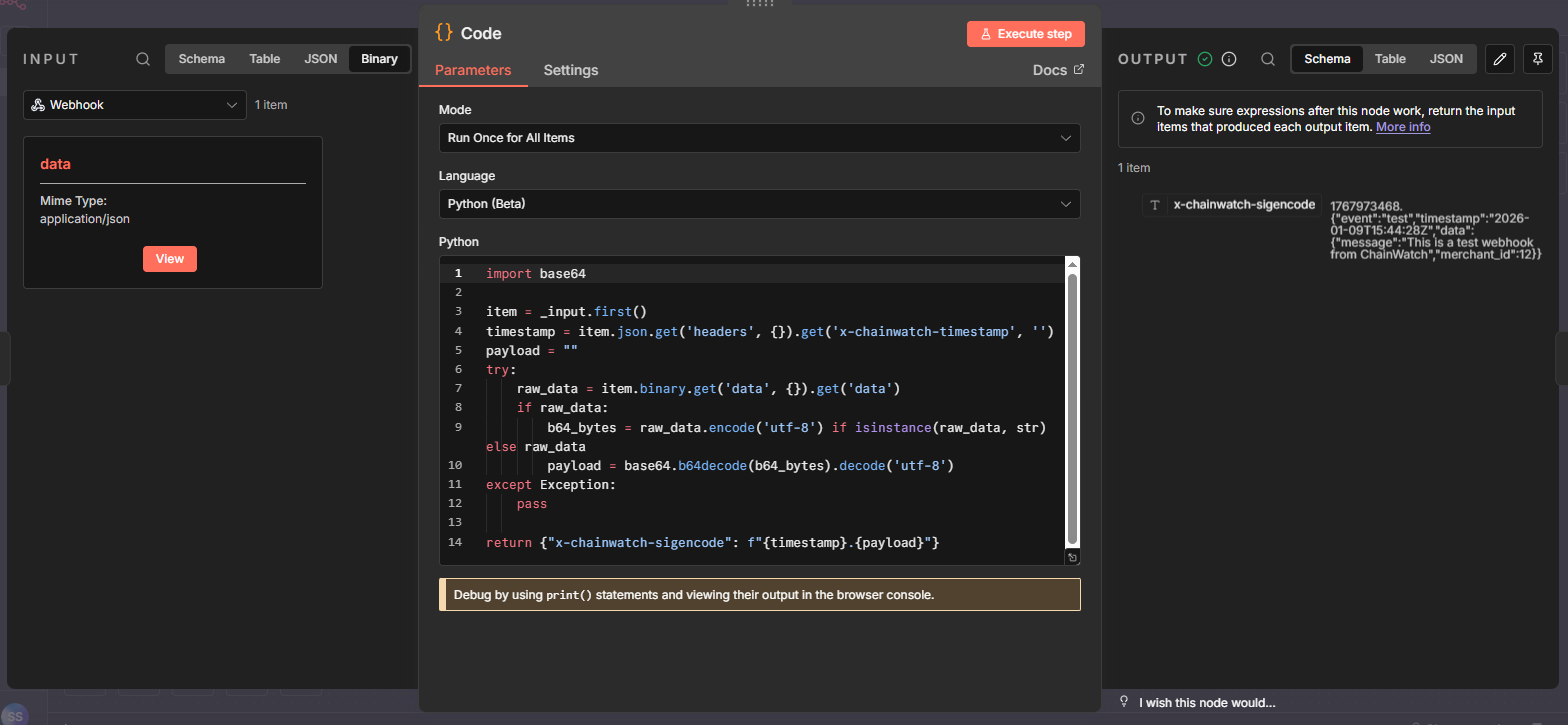1568x725 pixels.
Task: Open the Mode dropdown
Action: [759, 138]
